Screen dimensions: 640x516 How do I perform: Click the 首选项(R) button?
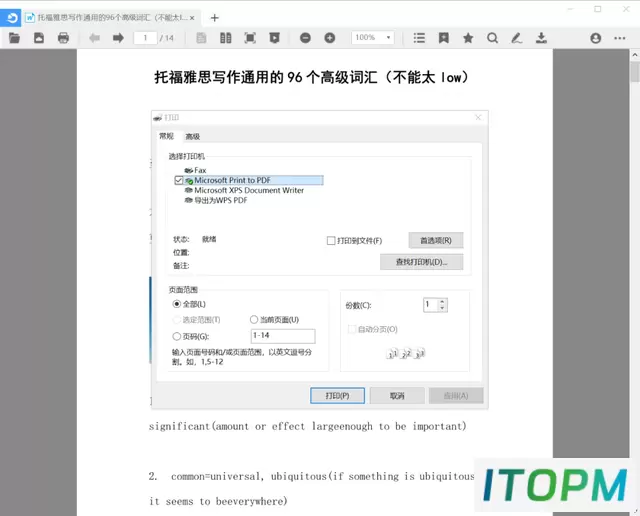pos(436,240)
